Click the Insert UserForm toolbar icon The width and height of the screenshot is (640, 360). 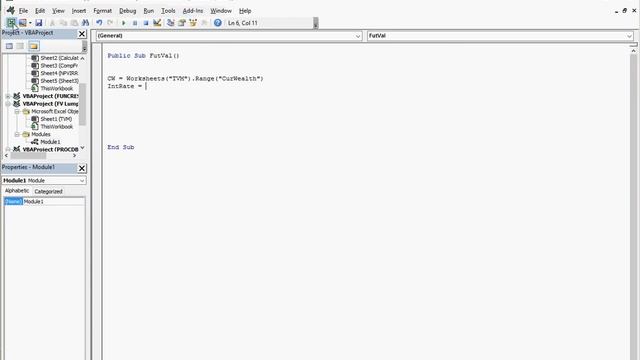coord(22,23)
